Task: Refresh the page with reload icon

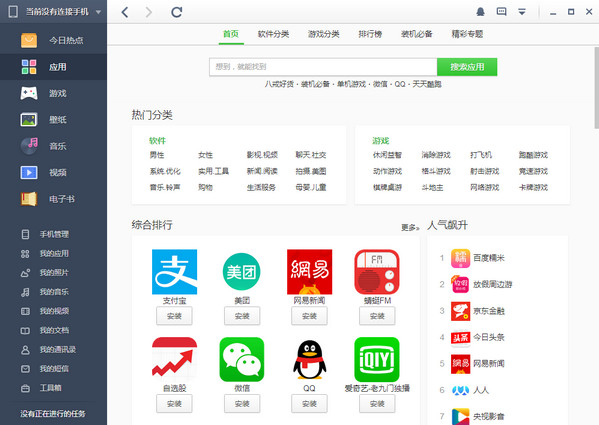Action: pos(176,12)
